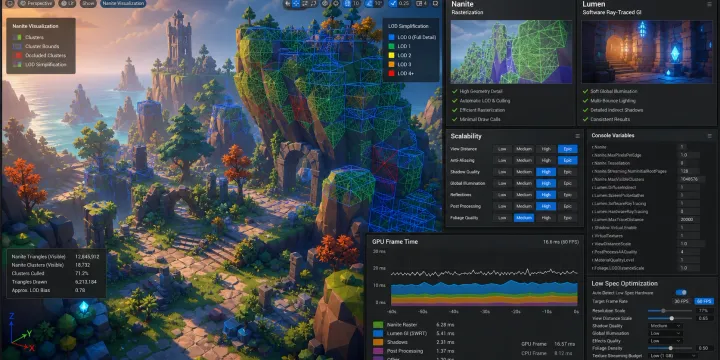Activate the Rotate gizmo tool
The width and height of the screenshot is (720, 360).
coord(305,3)
